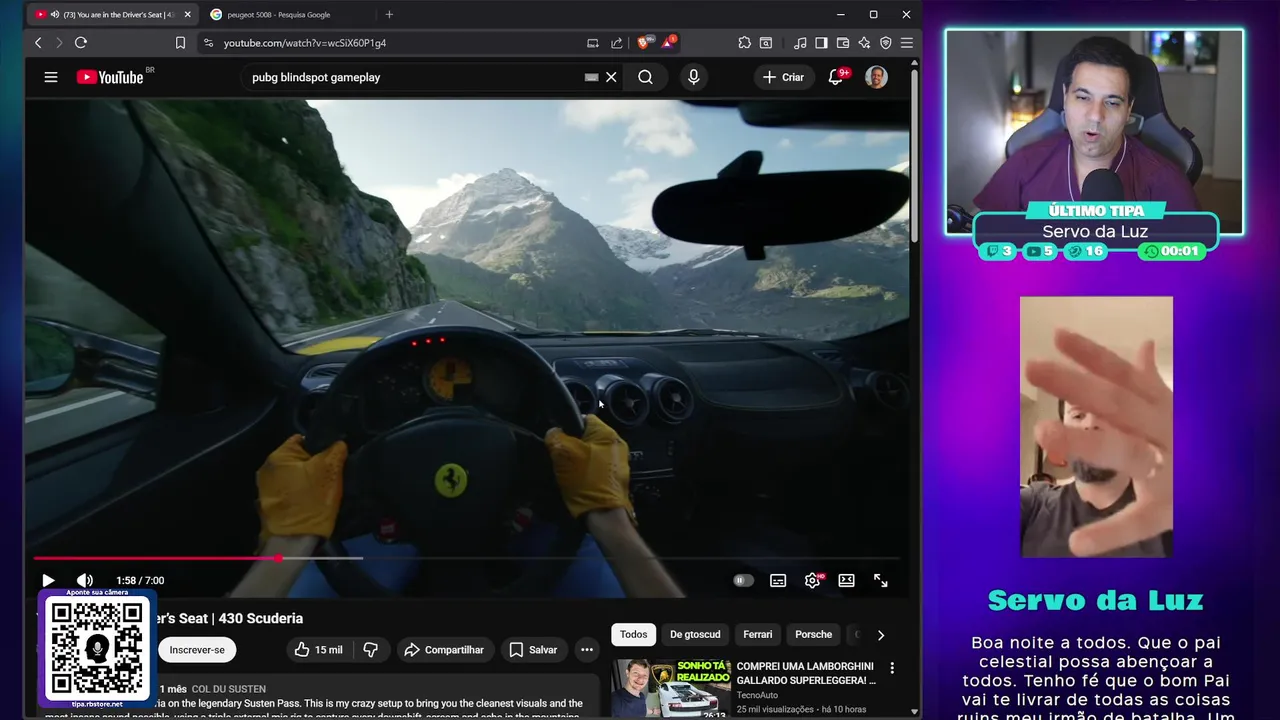Open site settings icon in the address bar
This screenshot has height=720, width=1280.
208,43
